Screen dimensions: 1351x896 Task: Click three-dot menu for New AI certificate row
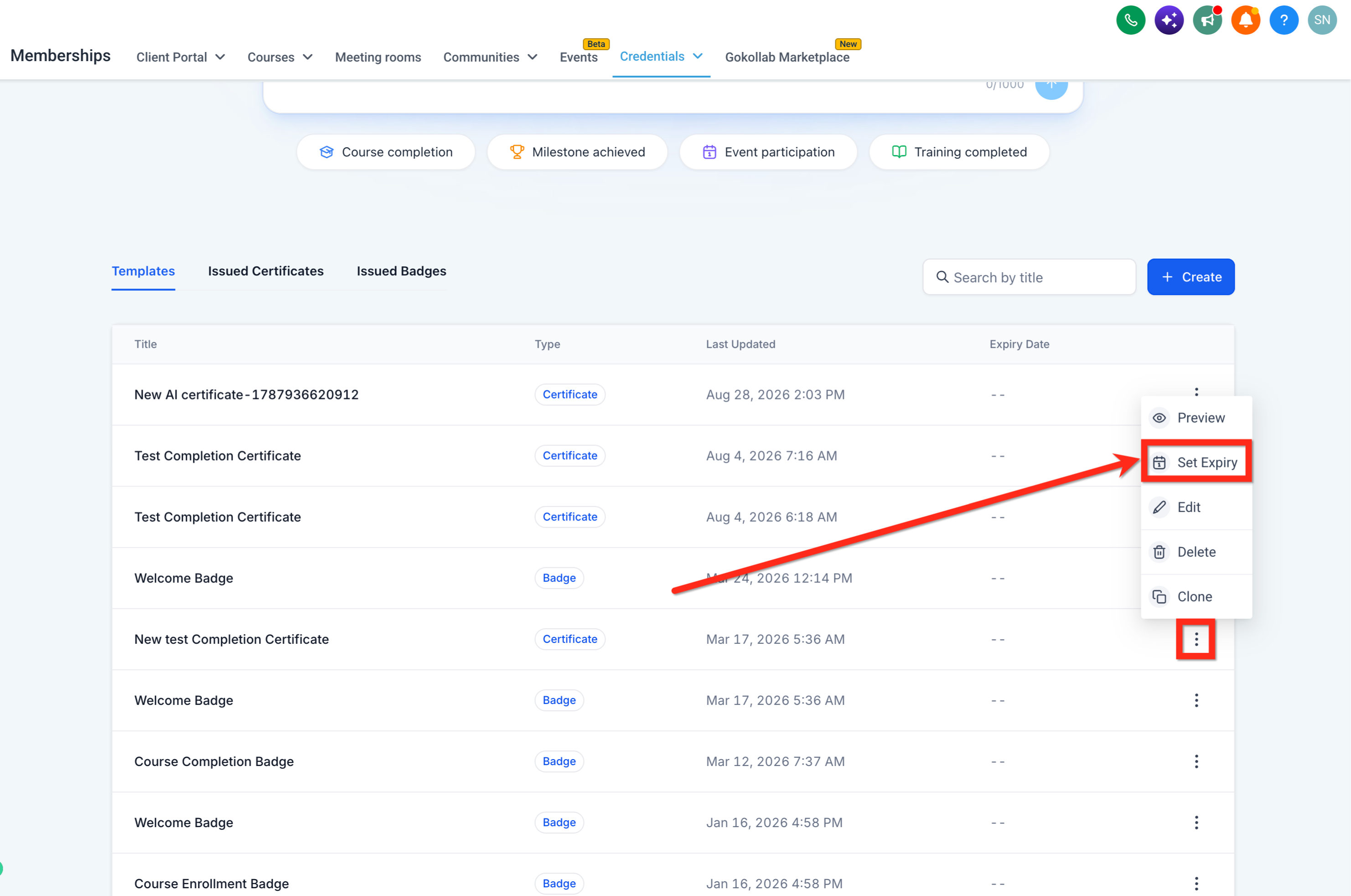click(x=1196, y=391)
